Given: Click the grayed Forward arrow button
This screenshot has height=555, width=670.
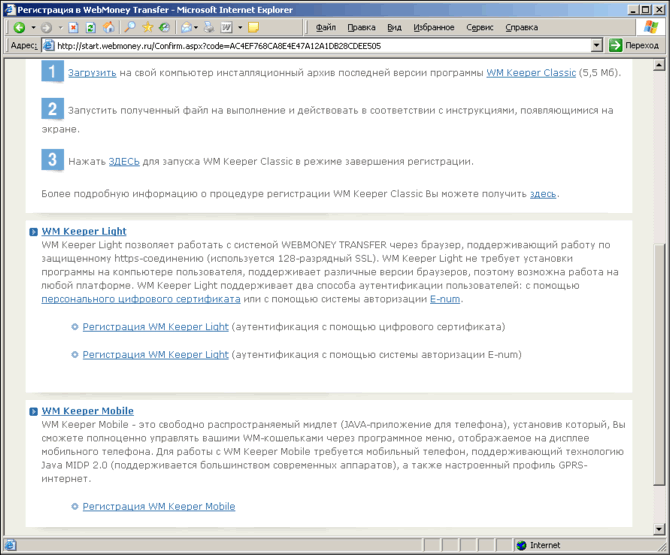Looking at the screenshot, I should click(46, 27).
